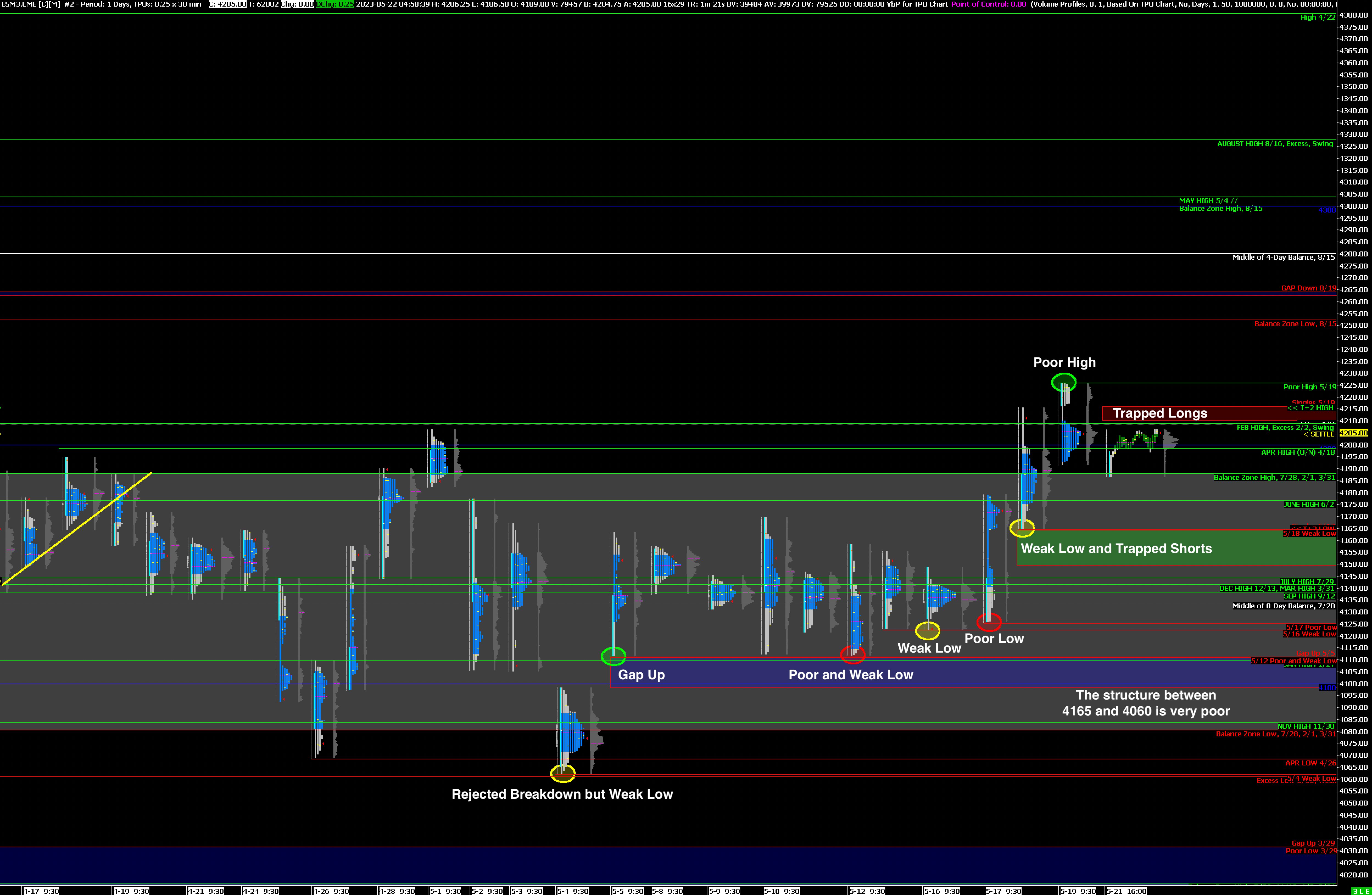Click the 4-17 9:30 date marker
The width and height of the screenshot is (1372, 895).
pos(41,891)
